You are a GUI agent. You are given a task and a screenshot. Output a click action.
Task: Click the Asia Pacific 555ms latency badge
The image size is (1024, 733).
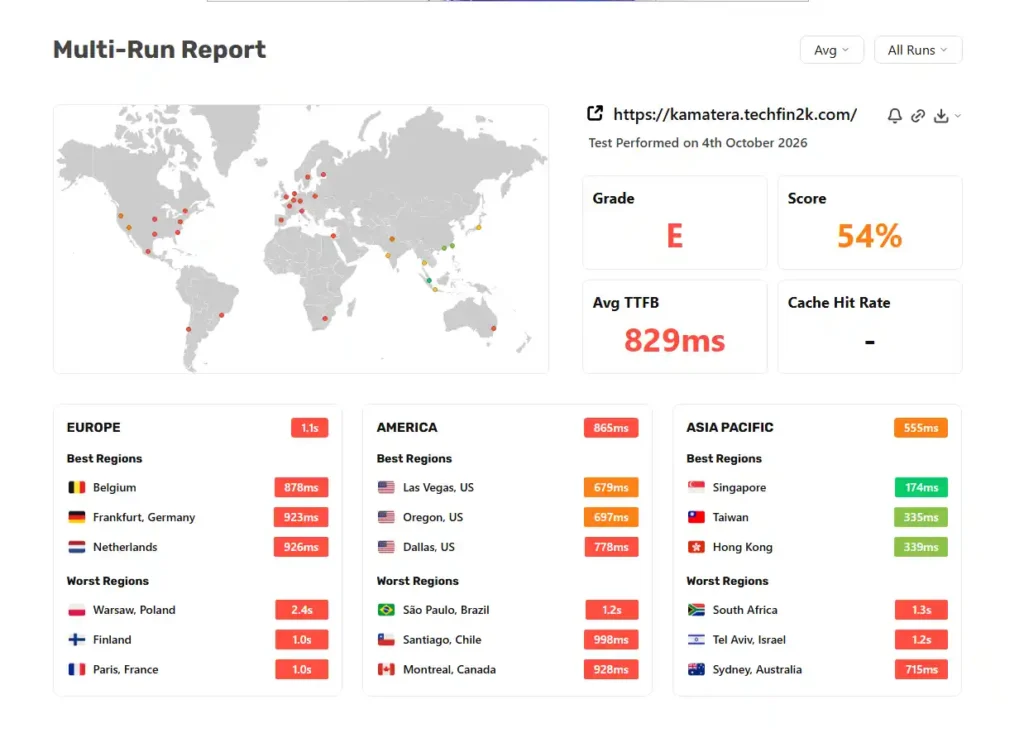(x=921, y=428)
